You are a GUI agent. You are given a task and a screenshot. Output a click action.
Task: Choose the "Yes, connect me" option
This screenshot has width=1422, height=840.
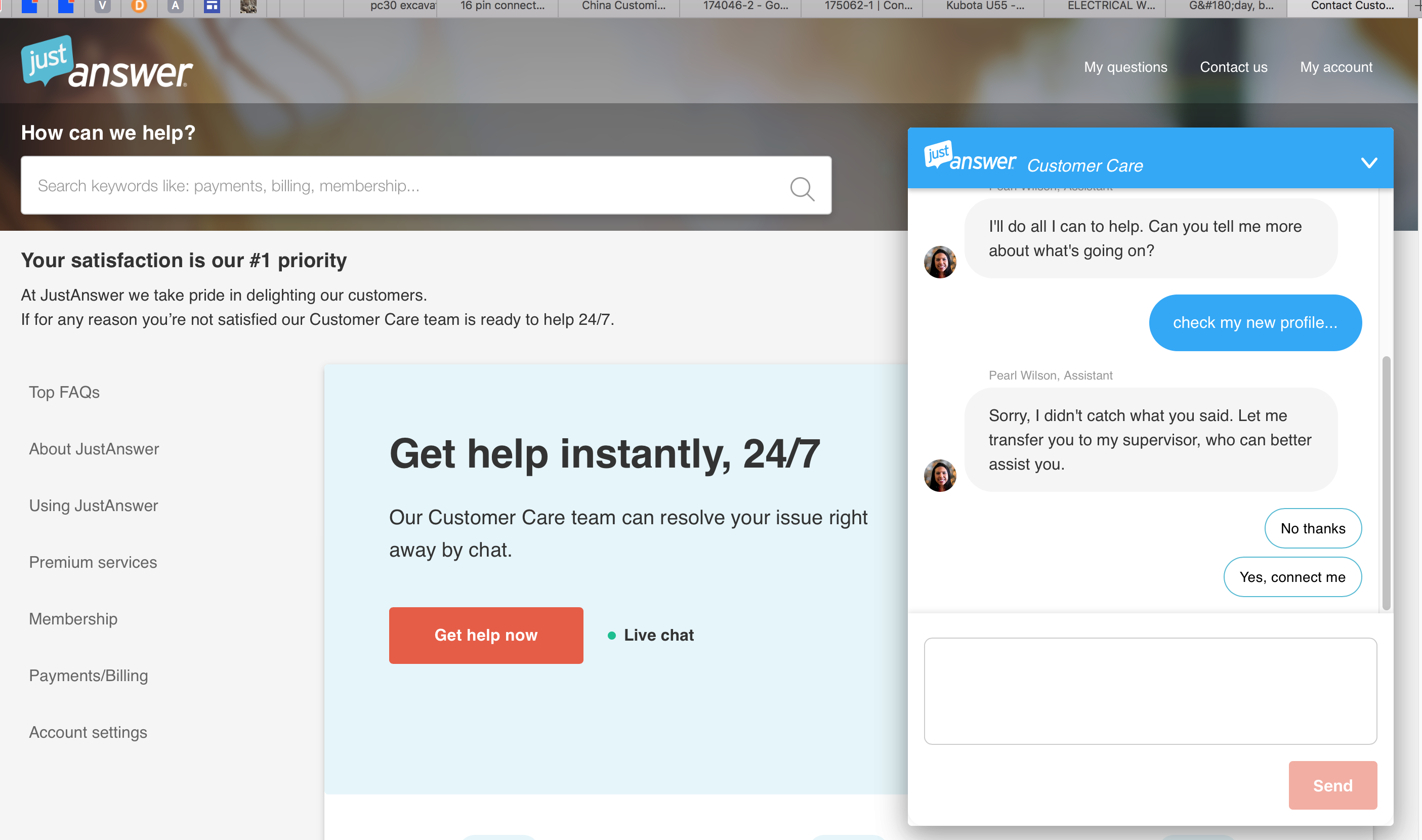(x=1292, y=577)
